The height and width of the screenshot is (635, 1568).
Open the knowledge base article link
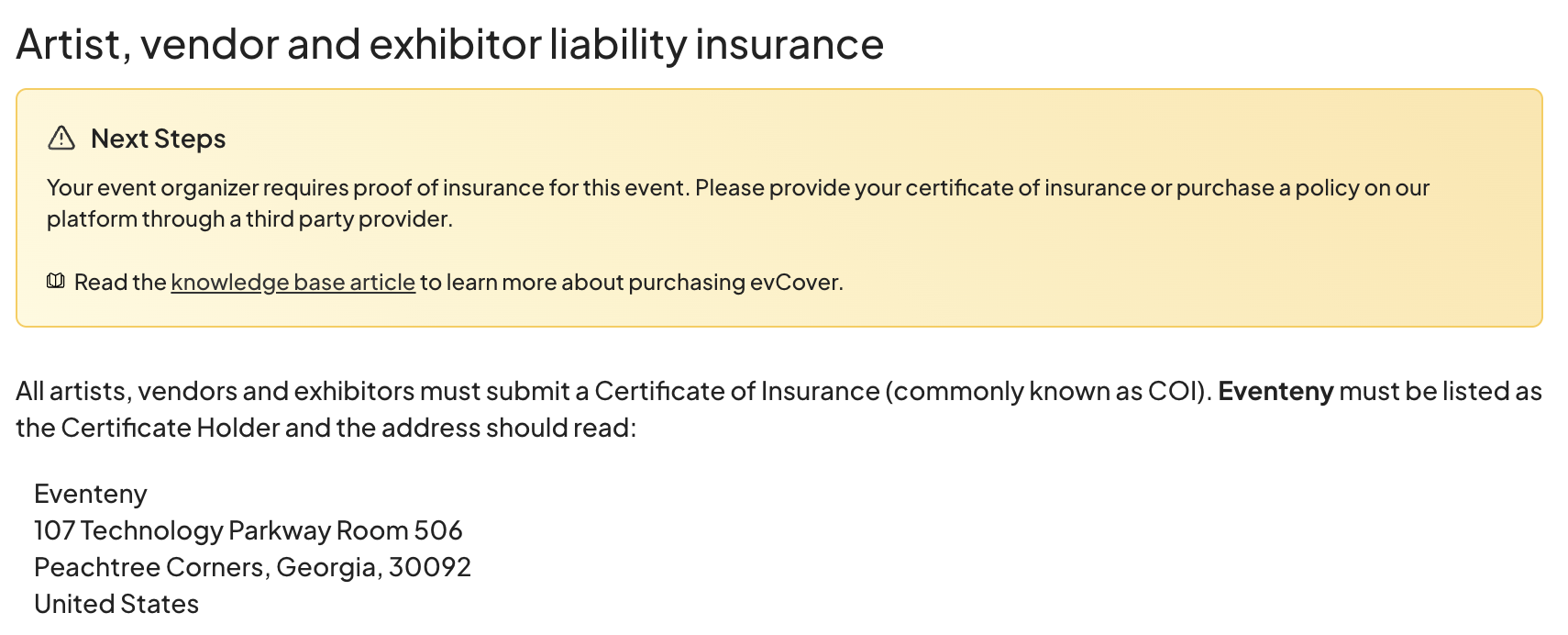click(293, 283)
